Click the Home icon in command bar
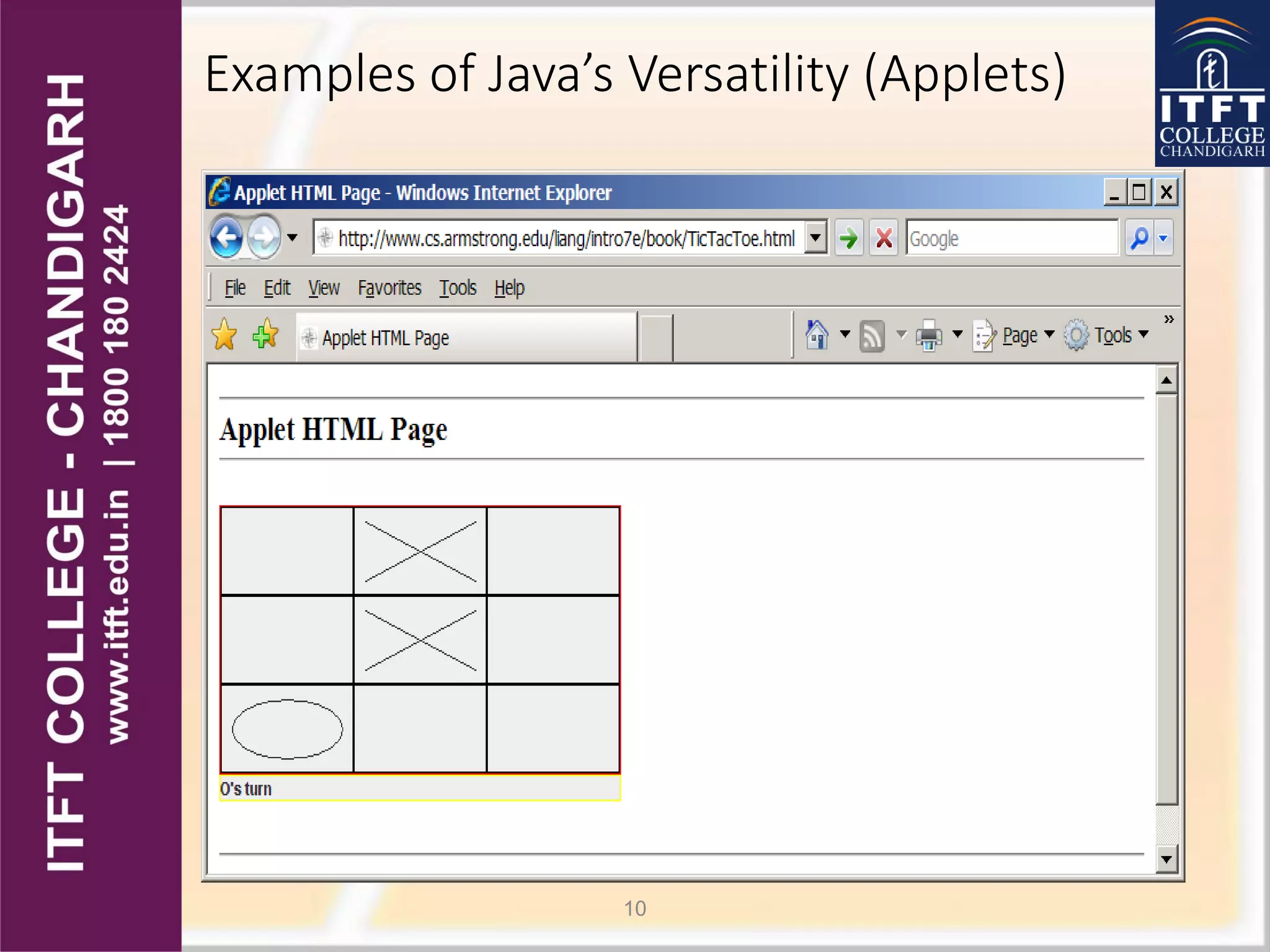 tap(817, 335)
